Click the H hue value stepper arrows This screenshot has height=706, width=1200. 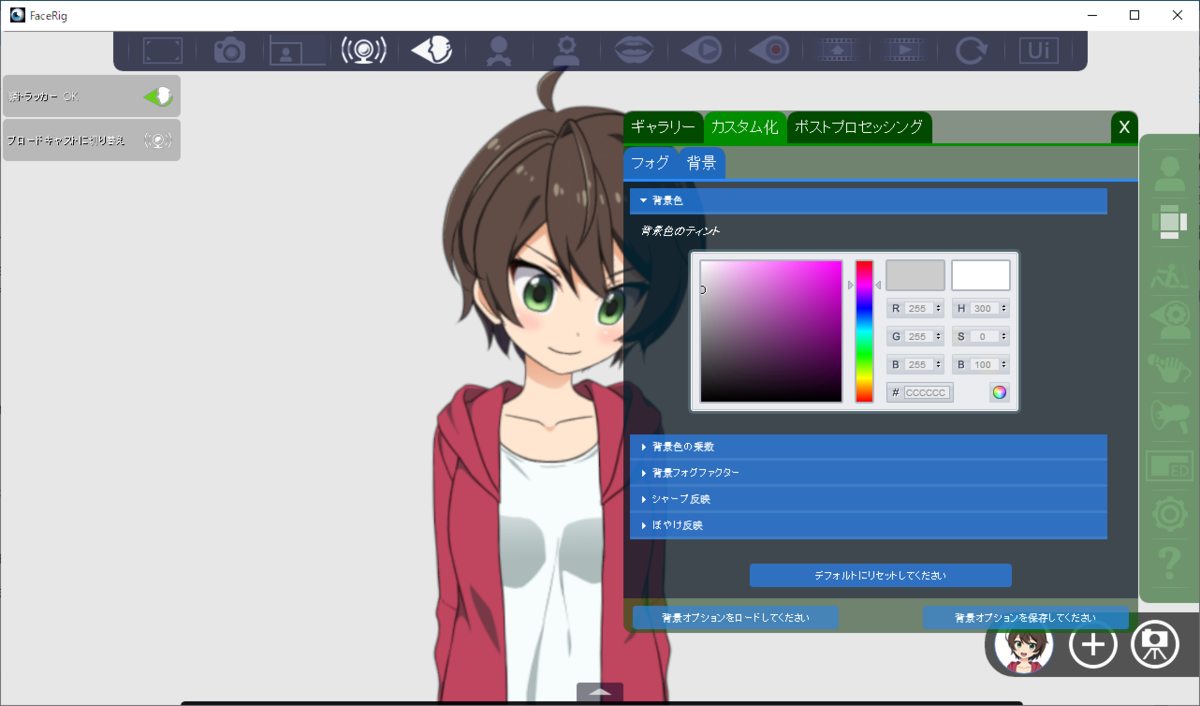coord(1003,308)
